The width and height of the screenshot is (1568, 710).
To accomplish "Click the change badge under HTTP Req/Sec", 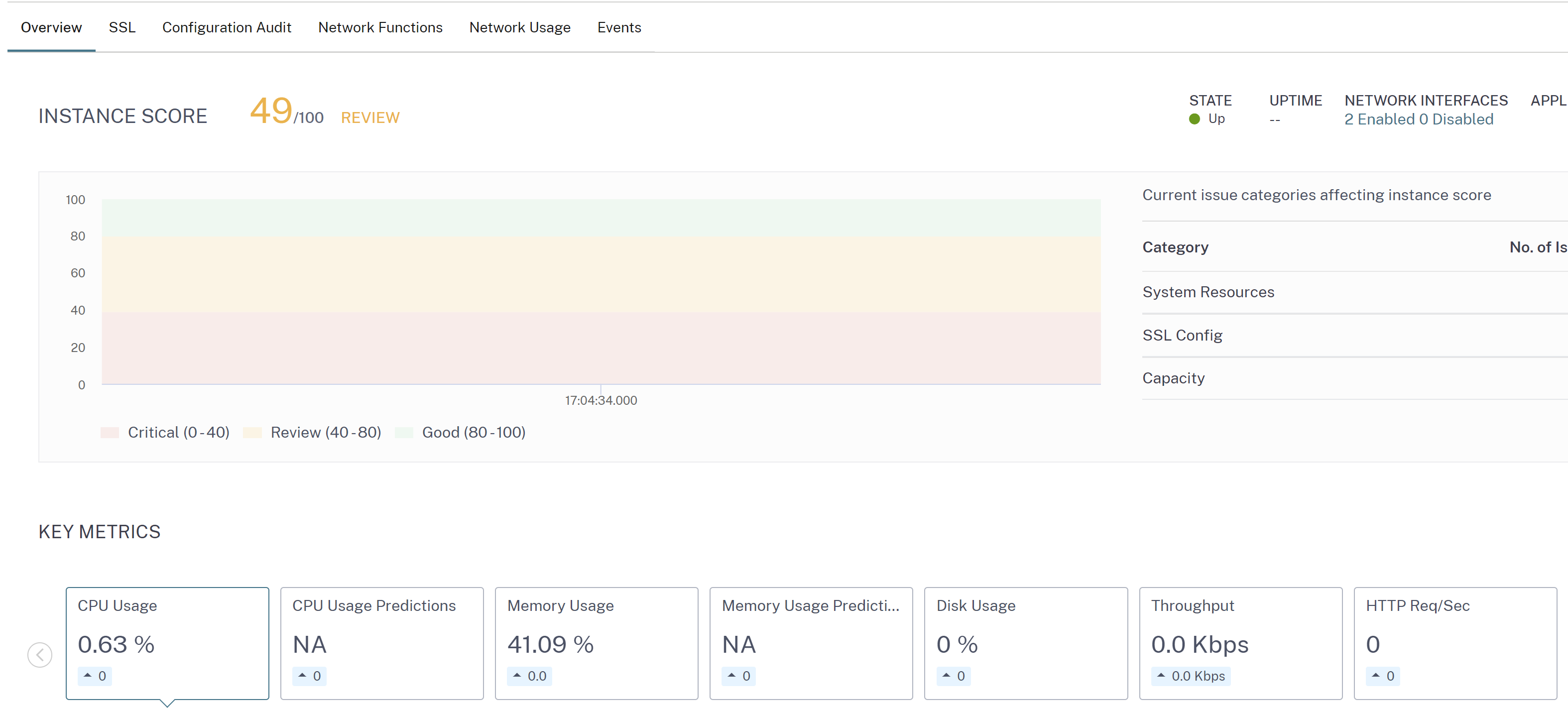I will [1383, 676].
